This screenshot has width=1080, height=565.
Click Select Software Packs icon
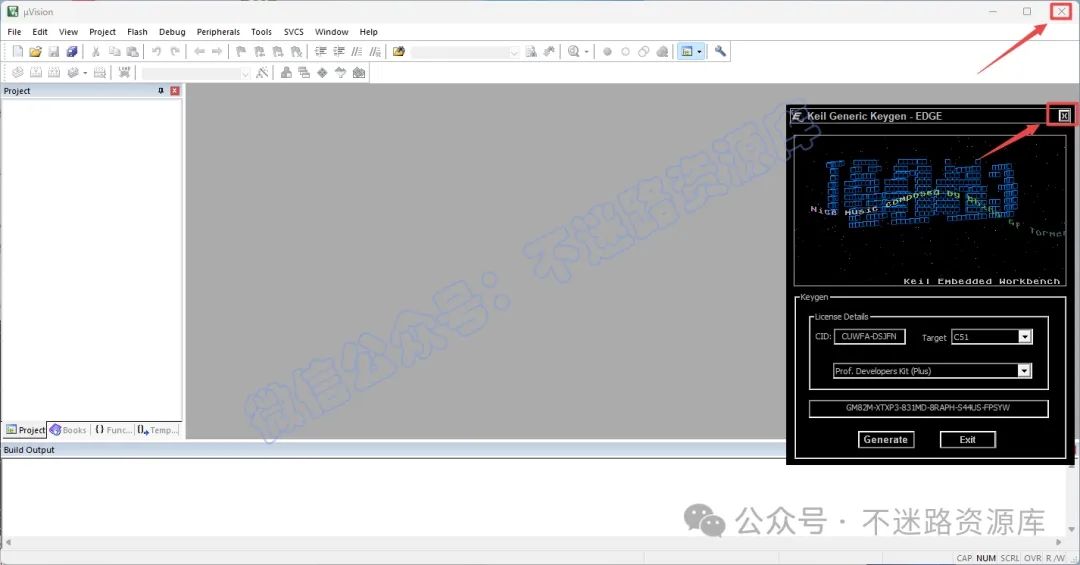pyautogui.click(x=340, y=72)
